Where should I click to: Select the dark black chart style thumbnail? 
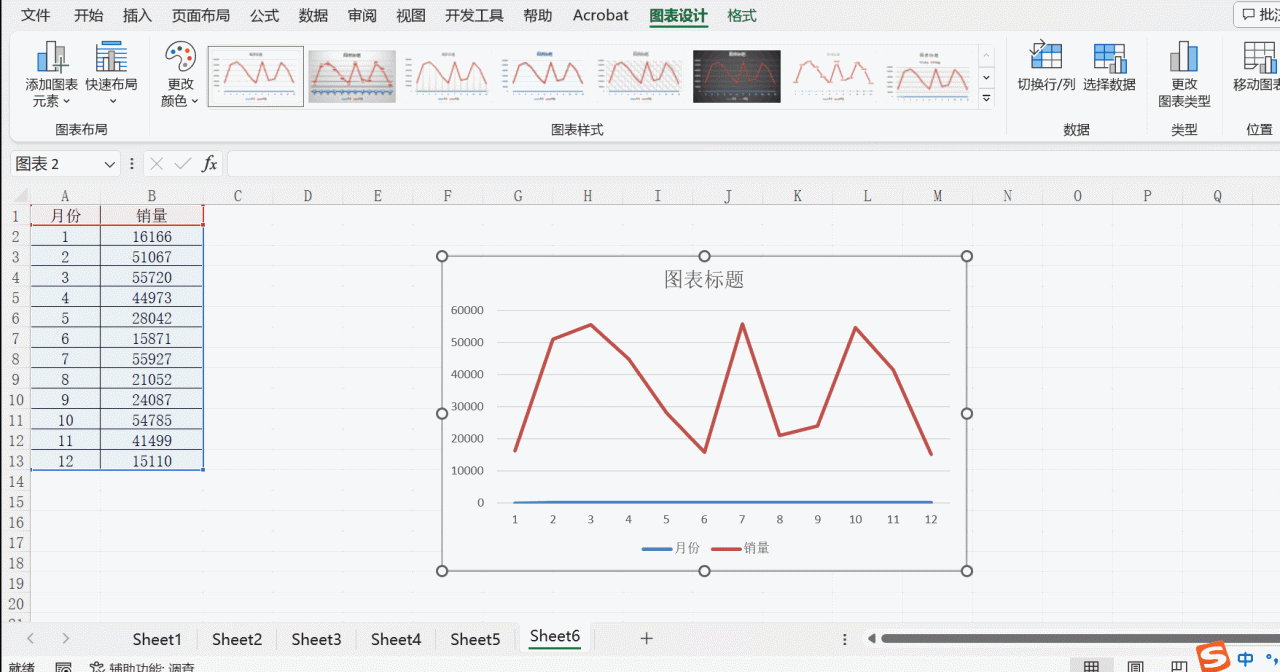736,76
